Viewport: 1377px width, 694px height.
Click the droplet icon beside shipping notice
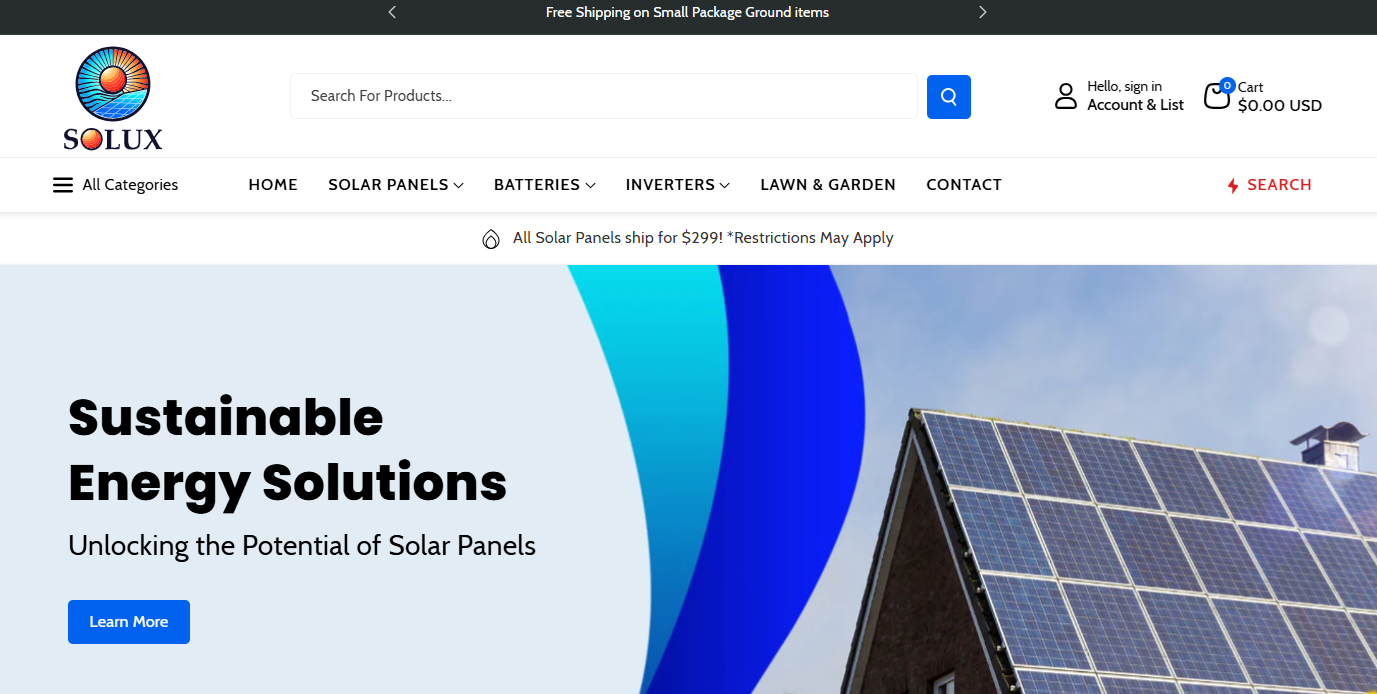(491, 239)
